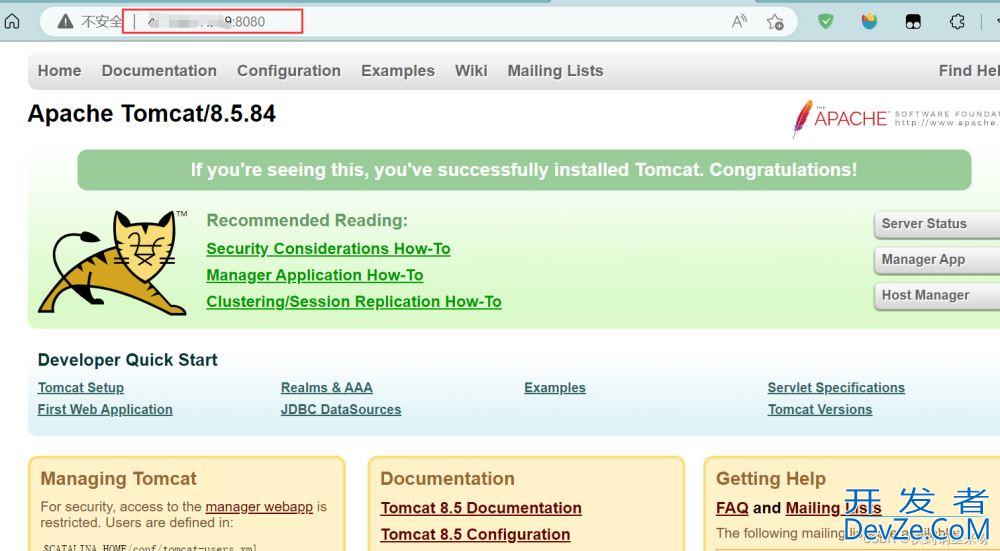Viewport: 1000px width, 551px height.
Task: Open First Web Application link
Action: click(x=105, y=409)
